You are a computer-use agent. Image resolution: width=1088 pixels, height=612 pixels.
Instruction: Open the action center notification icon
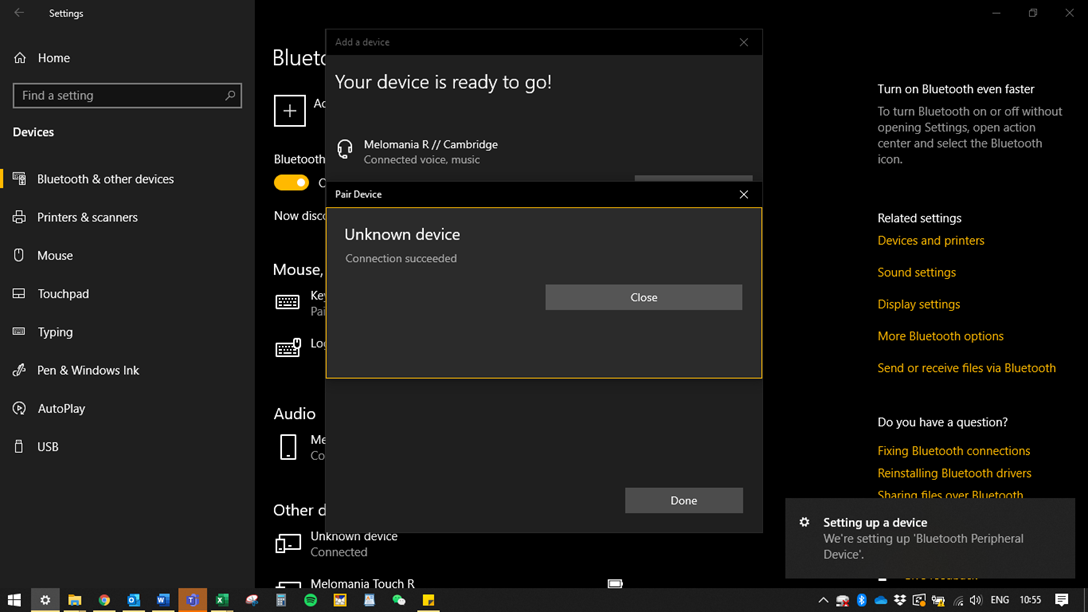1062,600
